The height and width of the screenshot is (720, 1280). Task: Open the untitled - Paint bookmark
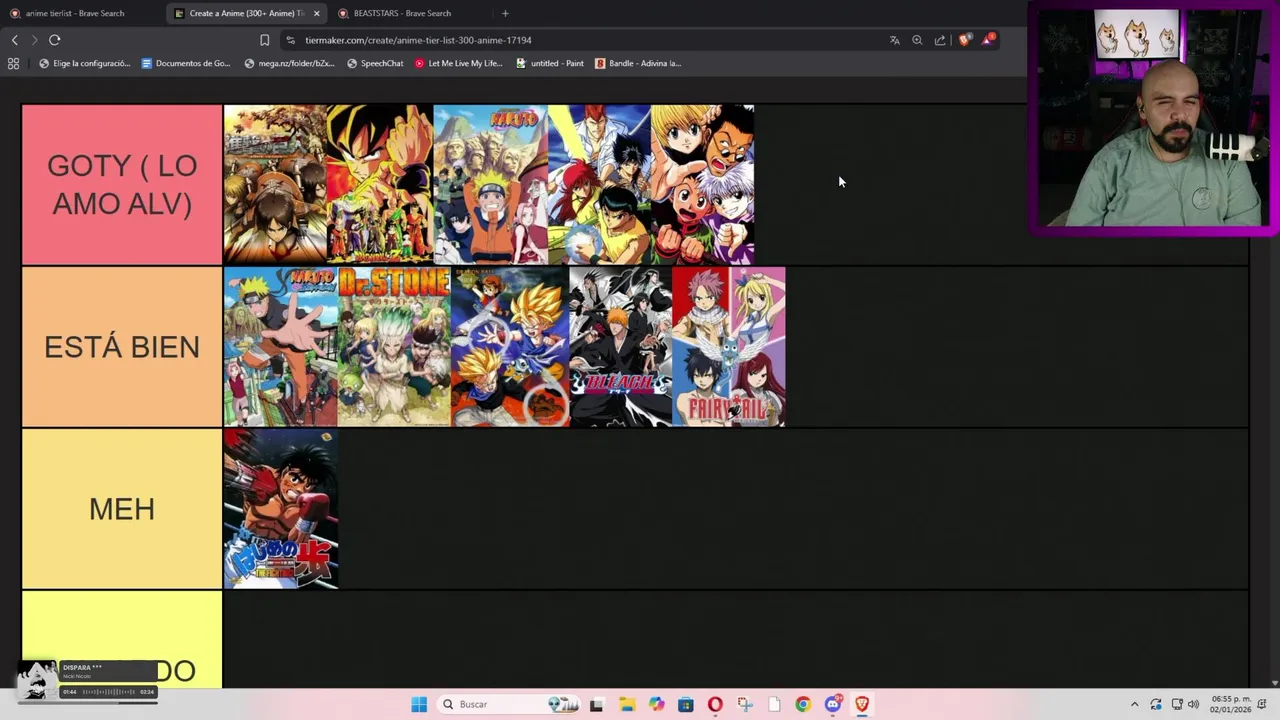tap(550, 63)
